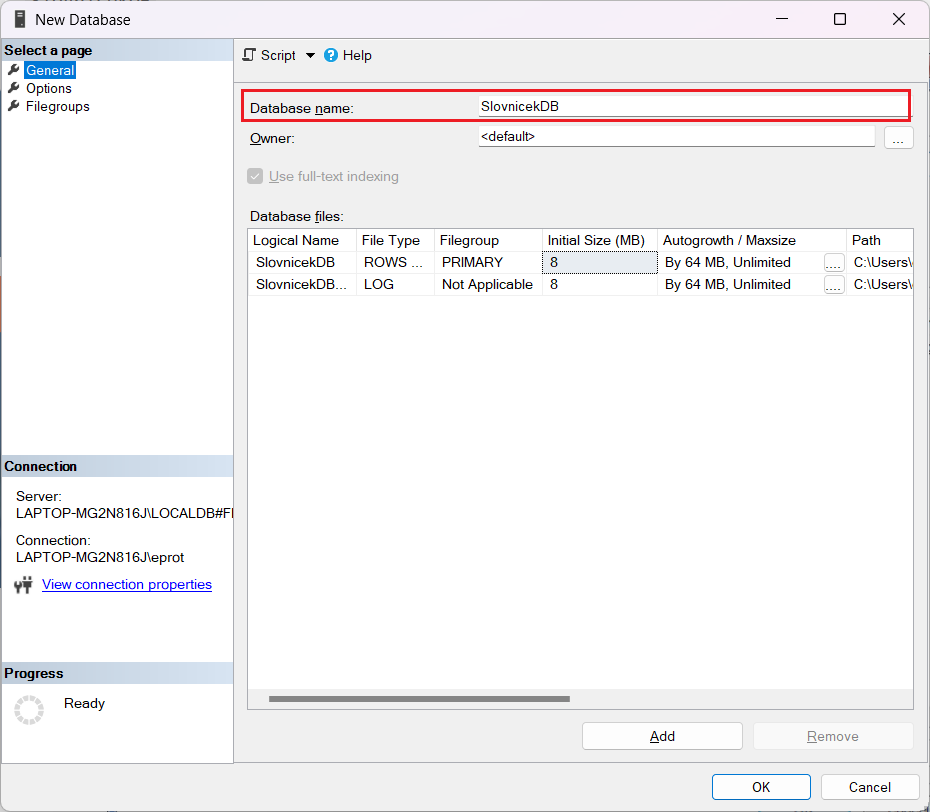Dismiss the dialog with Cancel
The height and width of the screenshot is (812, 930).
pos(869,787)
